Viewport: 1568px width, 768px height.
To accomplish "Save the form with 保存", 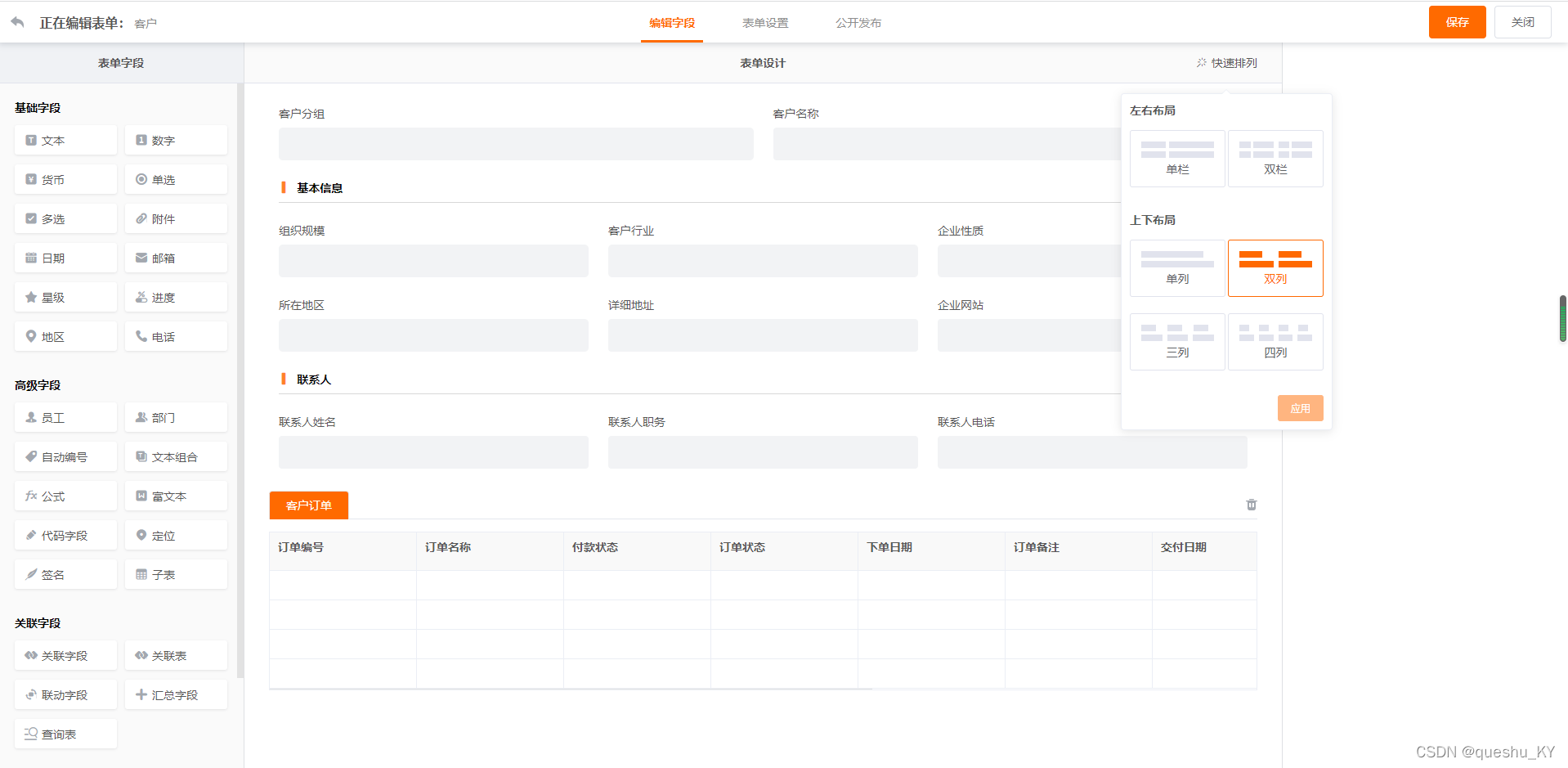I will pyautogui.click(x=1457, y=22).
